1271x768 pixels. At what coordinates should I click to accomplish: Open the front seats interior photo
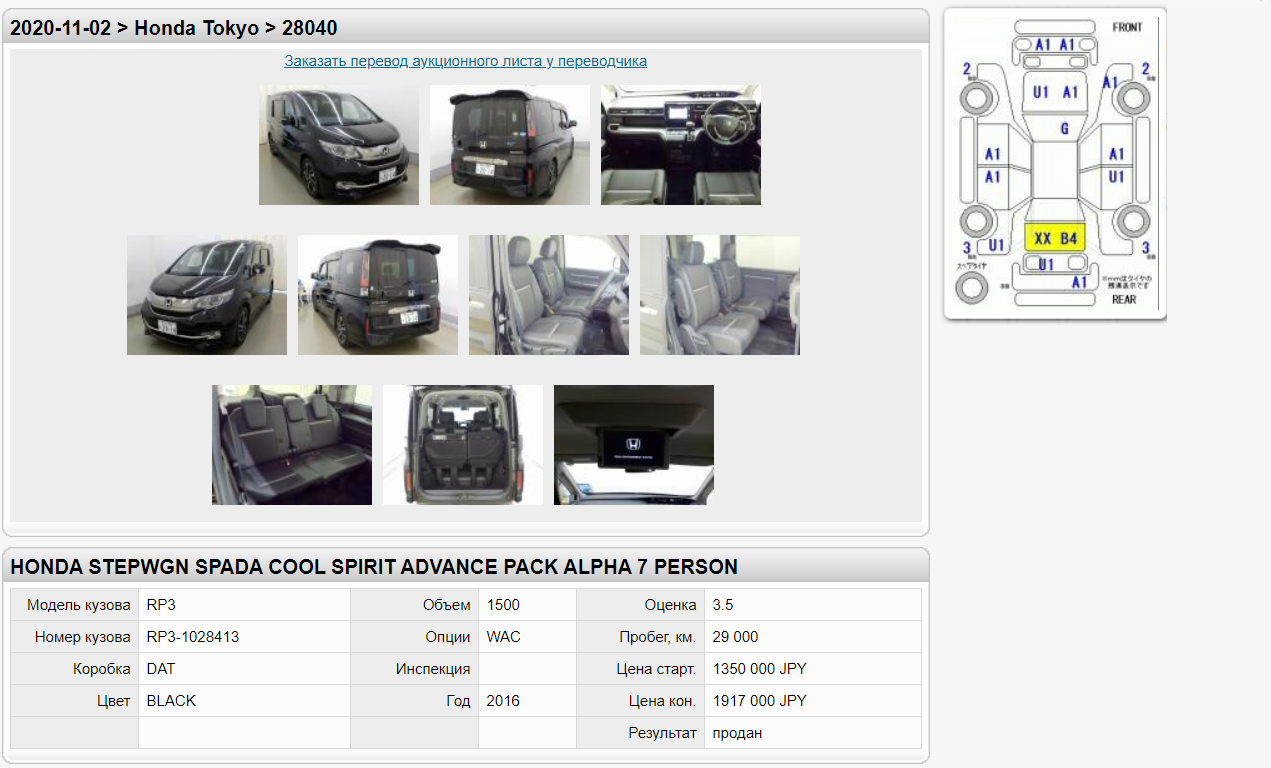tap(549, 295)
